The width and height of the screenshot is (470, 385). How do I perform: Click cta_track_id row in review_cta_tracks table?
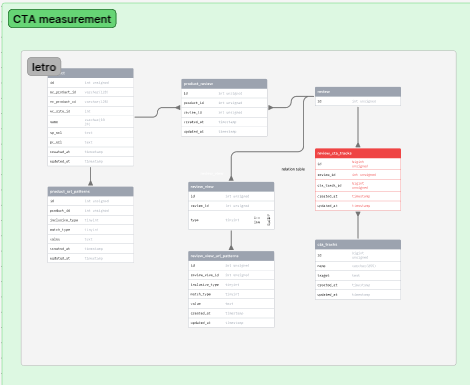click(x=358, y=185)
